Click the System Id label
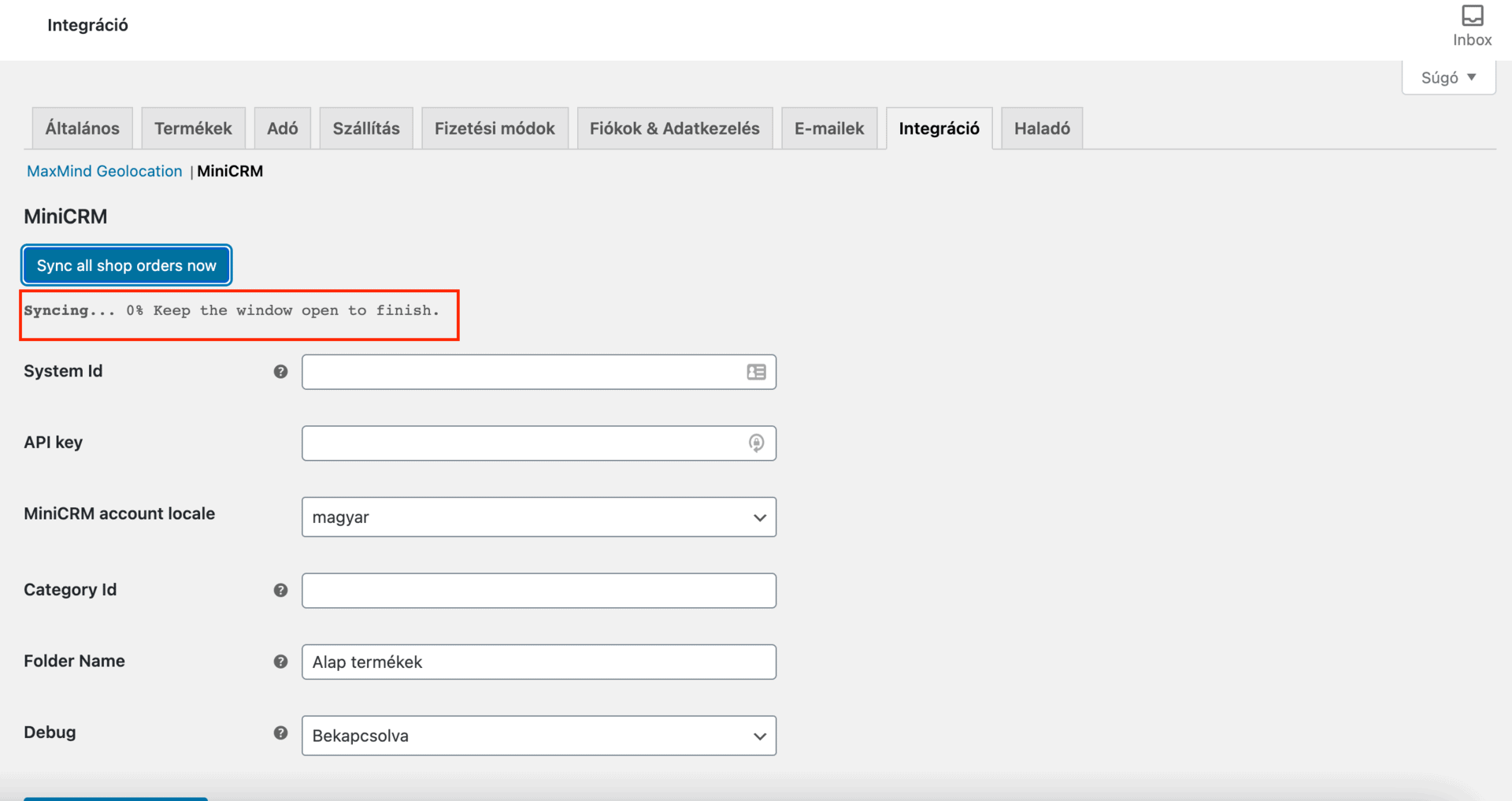The image size is (1512, 801). point(63,371)
